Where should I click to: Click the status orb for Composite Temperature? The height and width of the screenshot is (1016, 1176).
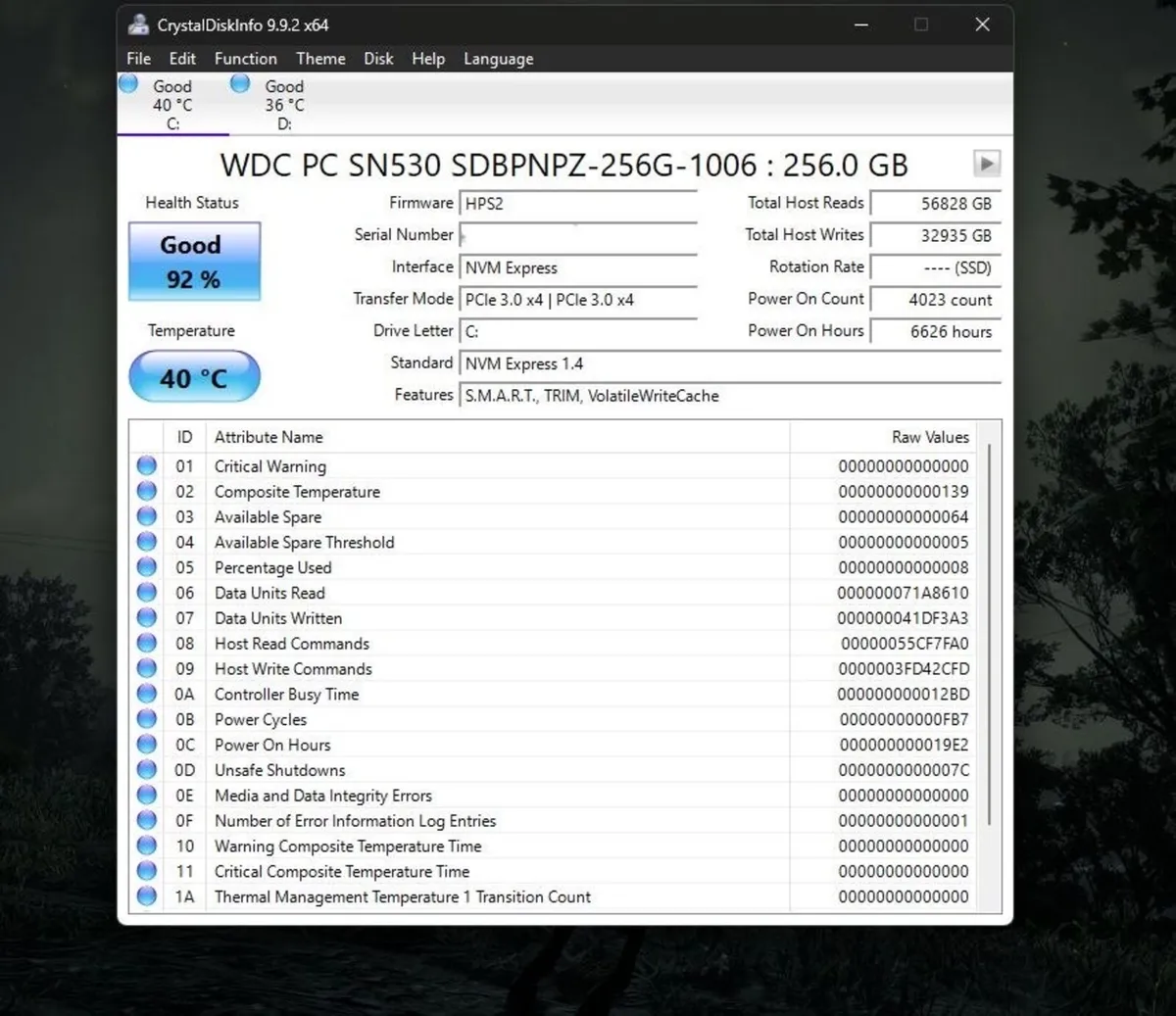pos(147,491)
